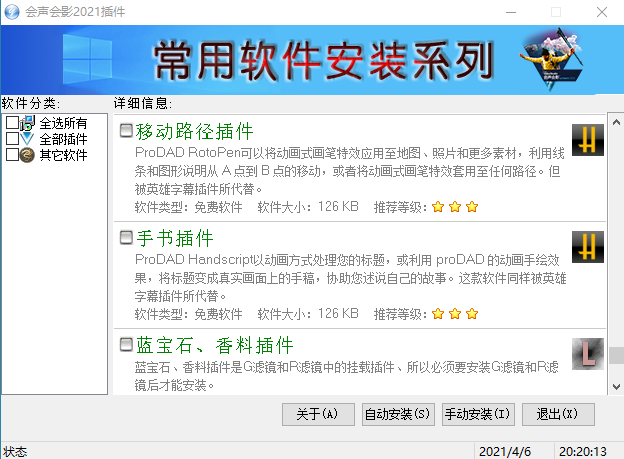Viewport: 624px width, 459px height.
Task: Click the 移动路径插件 three-star rating
Action: [455, 207]
